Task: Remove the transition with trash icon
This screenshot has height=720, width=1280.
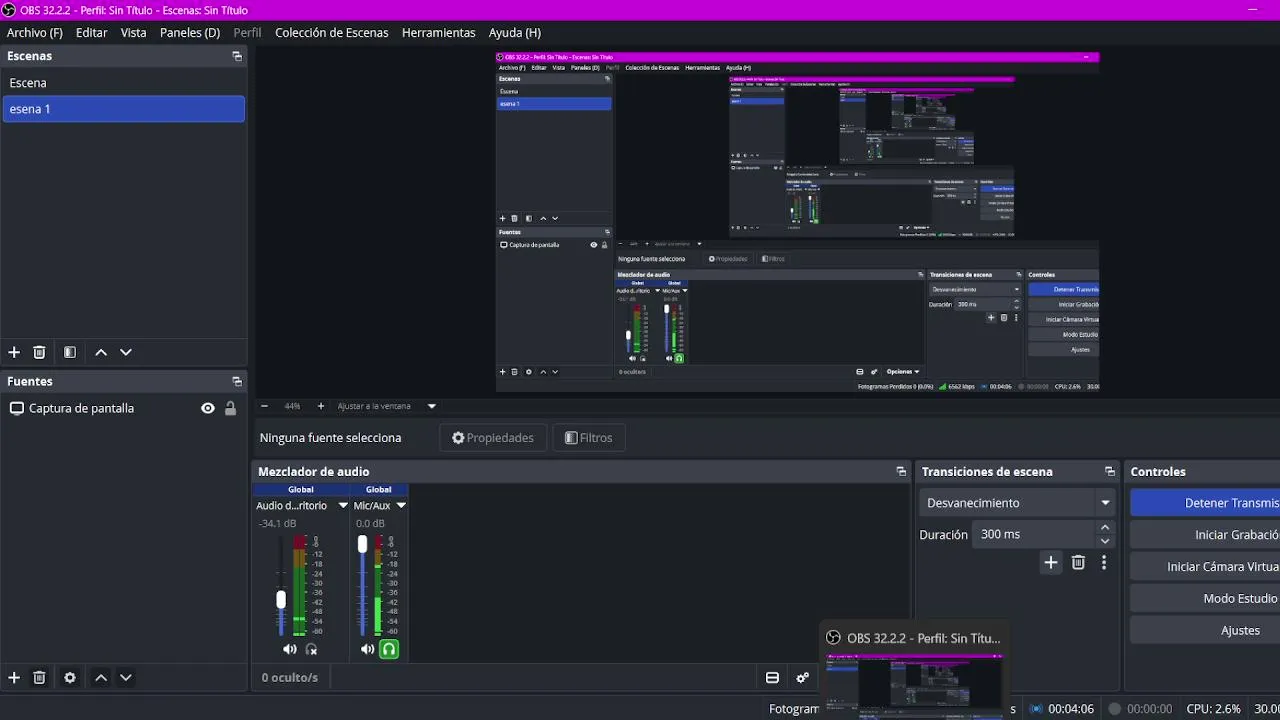Action: (x=1078, y=563)
